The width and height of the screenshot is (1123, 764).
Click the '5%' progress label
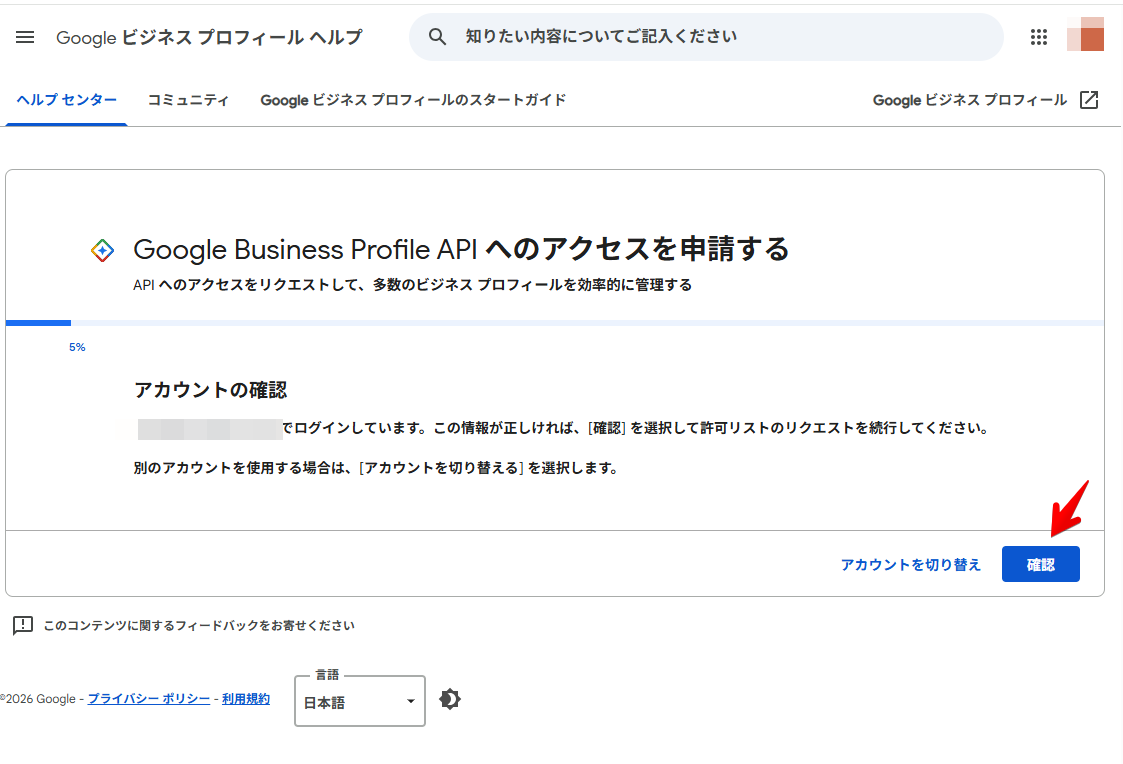[77, 347]
